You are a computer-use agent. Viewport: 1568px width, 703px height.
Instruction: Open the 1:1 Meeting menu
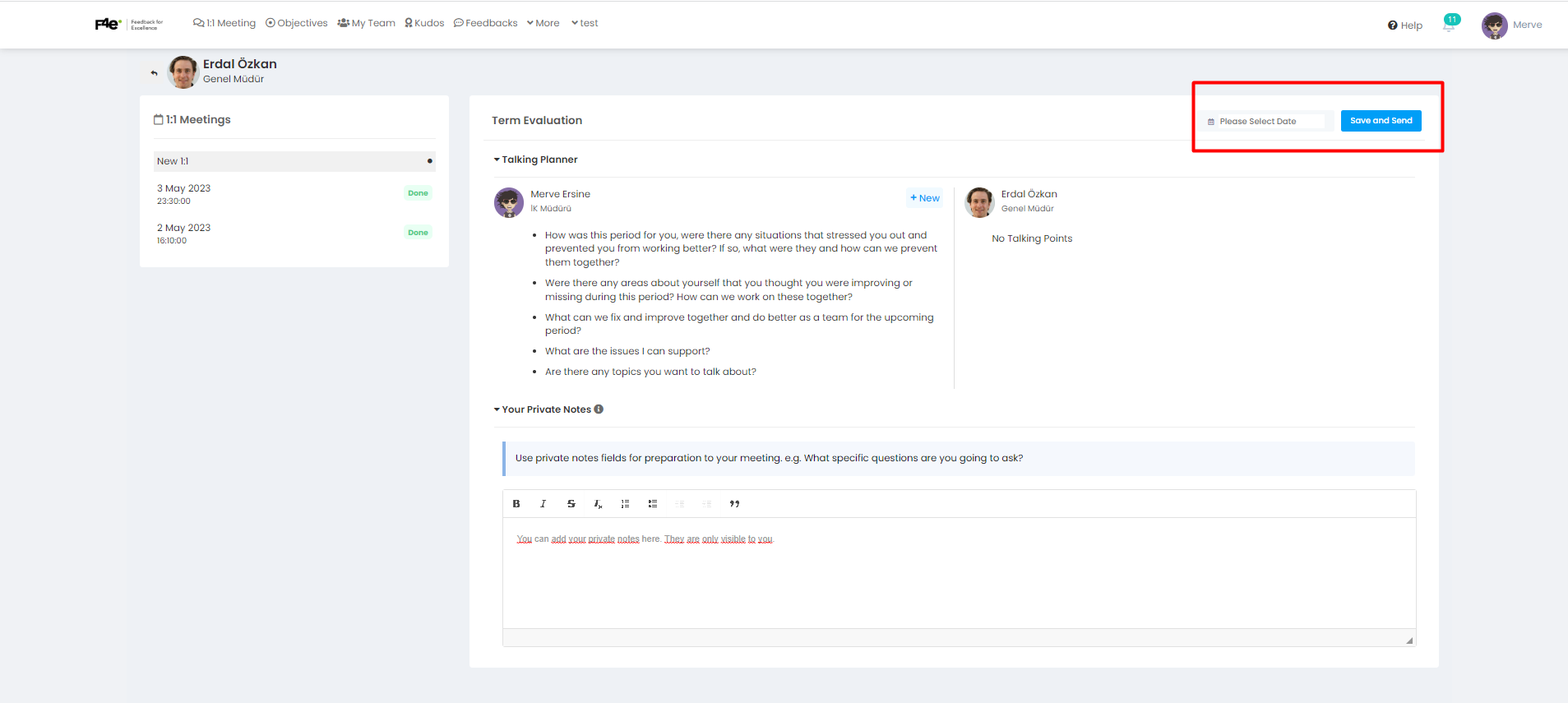click(x=224, y=23)
